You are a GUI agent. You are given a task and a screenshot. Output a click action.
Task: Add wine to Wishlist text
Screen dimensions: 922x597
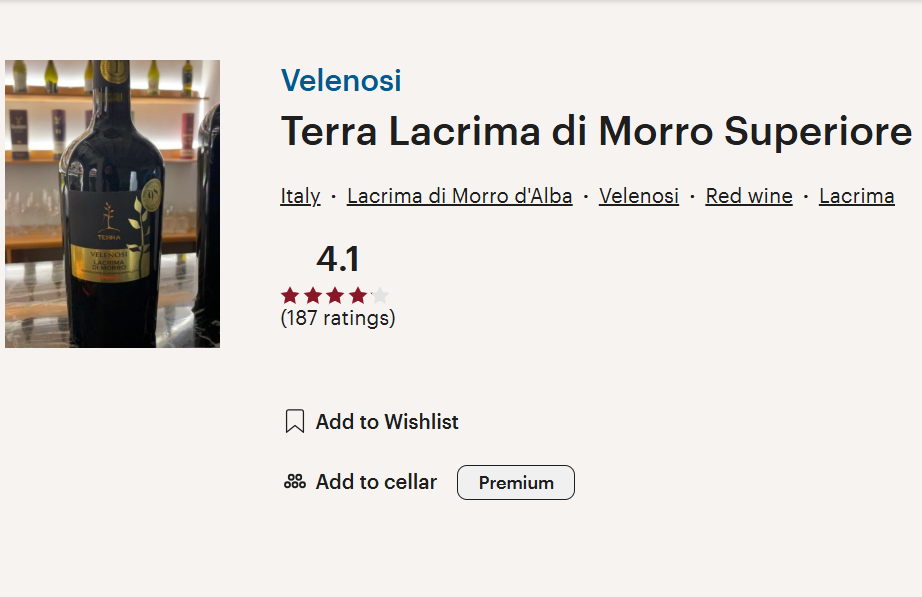pos(387,422)
